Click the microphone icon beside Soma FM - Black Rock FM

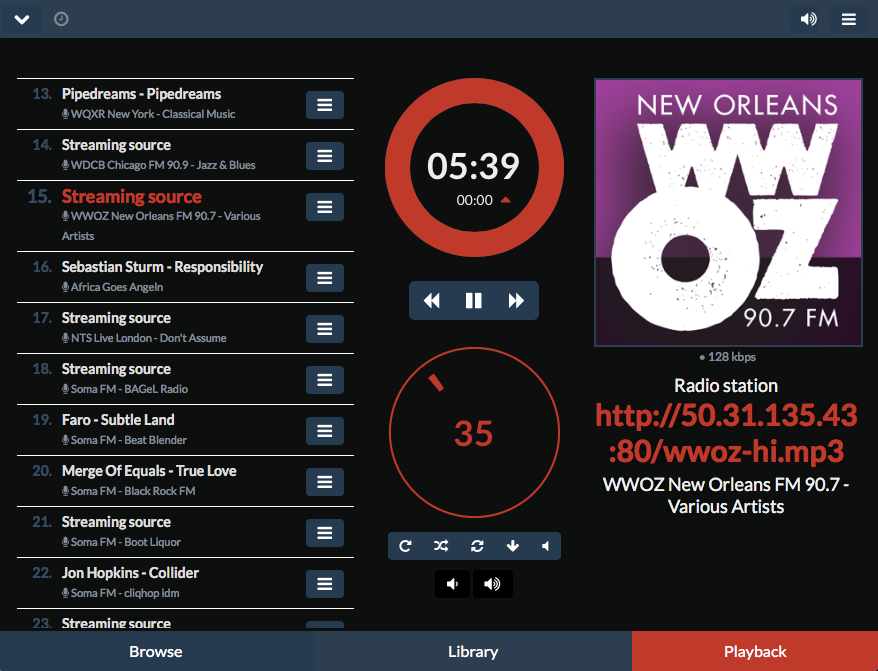(x=66, y=491)
